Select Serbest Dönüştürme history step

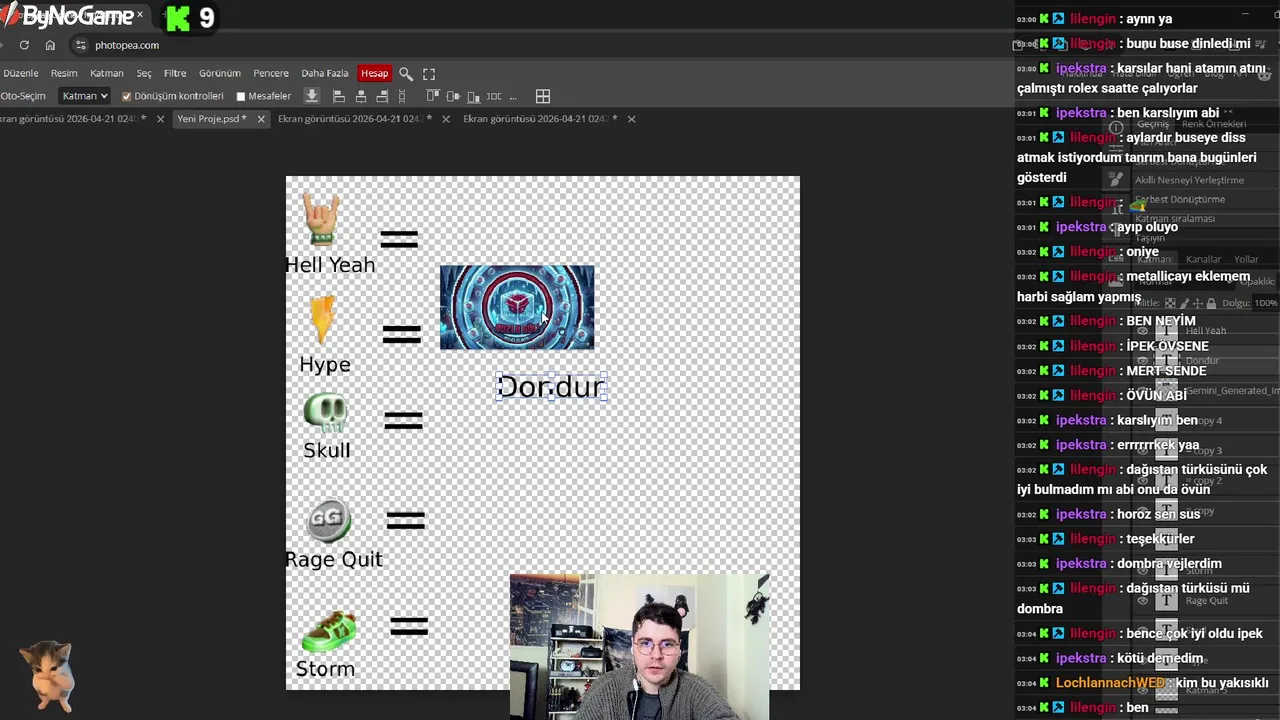pos(1180,199)
